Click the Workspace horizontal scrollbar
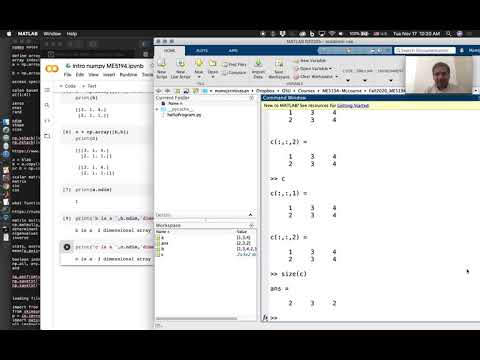480x360 pixels. (x=197, y=318)
